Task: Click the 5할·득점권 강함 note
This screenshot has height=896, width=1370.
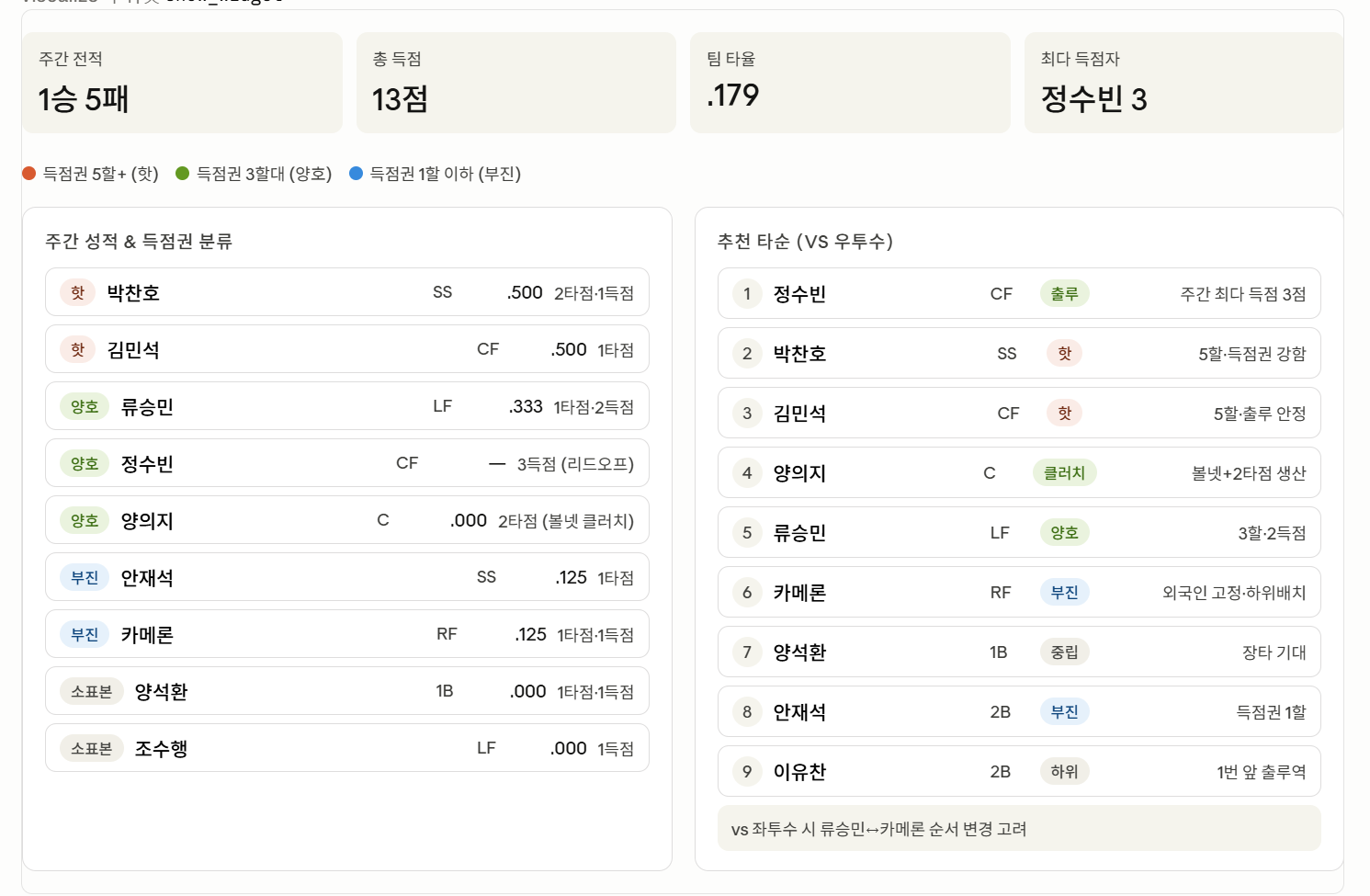Action: tap(1252, 354)
